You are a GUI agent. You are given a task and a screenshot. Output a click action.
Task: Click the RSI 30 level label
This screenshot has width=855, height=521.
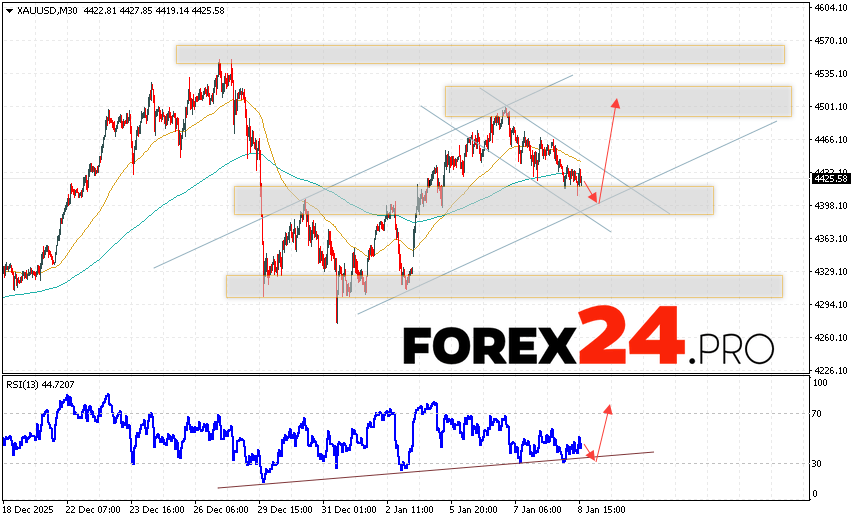816,464
